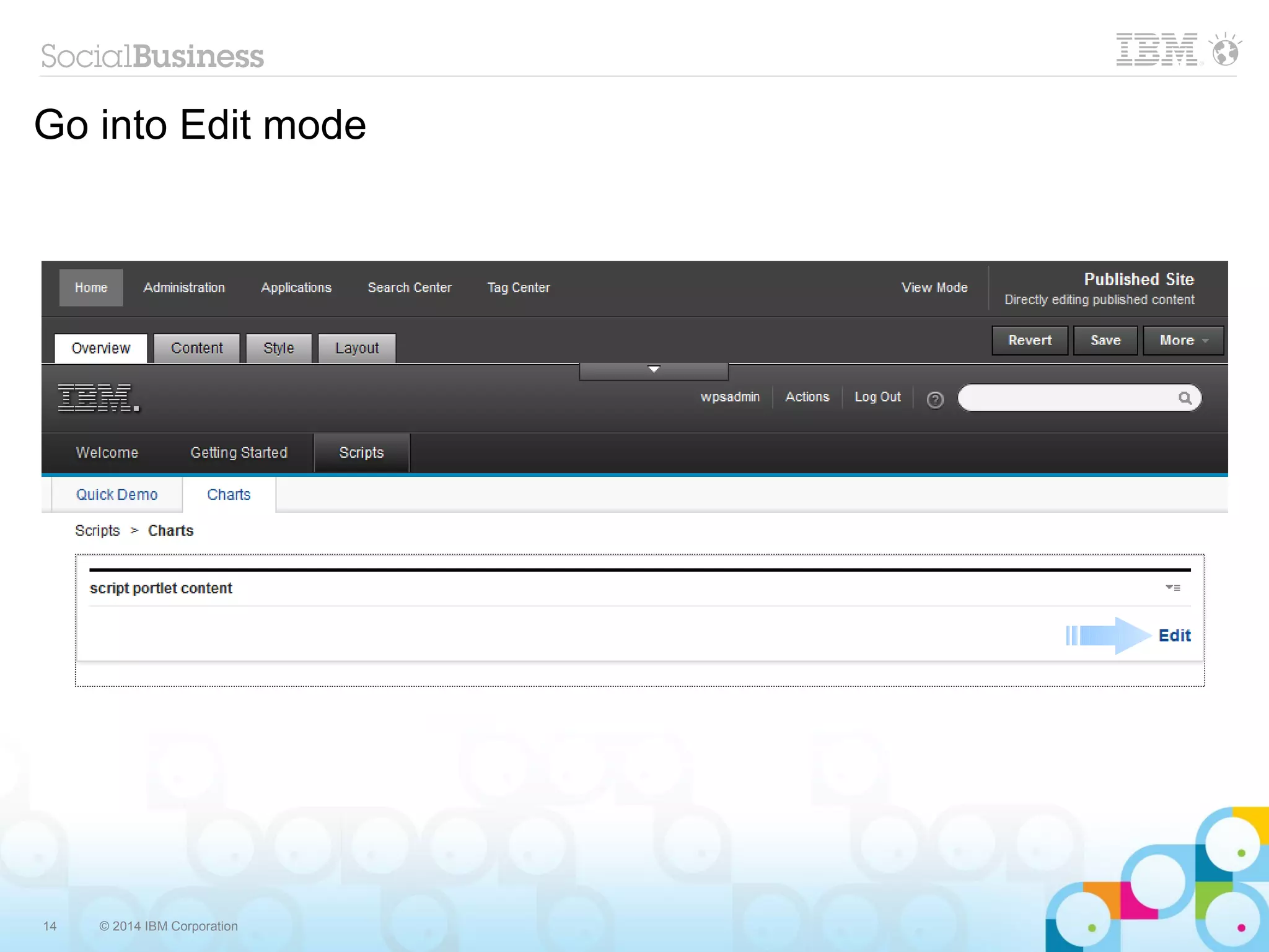
Task: Collapse the site toolbar with the arrow handle
Action: pyautogui.click(x=654, y=370)
